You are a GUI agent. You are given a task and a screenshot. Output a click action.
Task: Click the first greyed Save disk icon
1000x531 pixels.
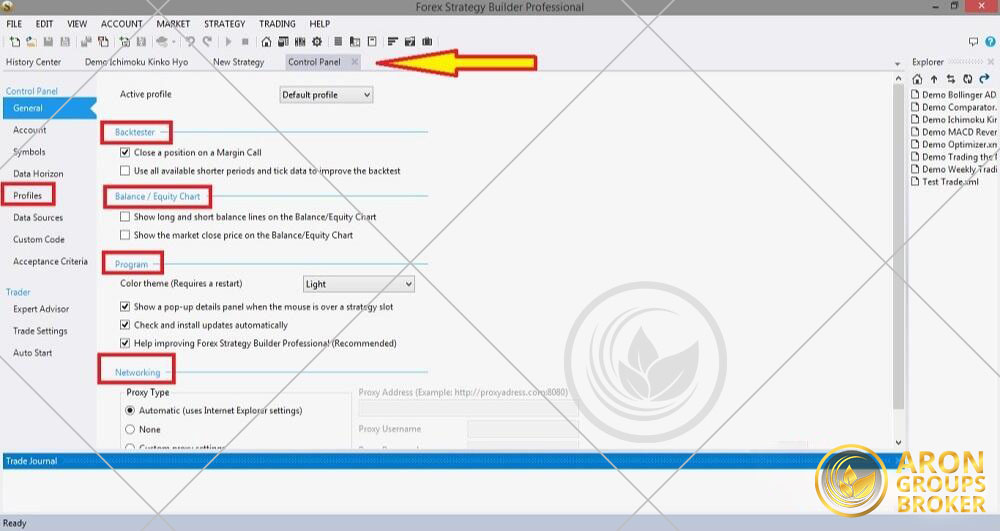[48, 42]
